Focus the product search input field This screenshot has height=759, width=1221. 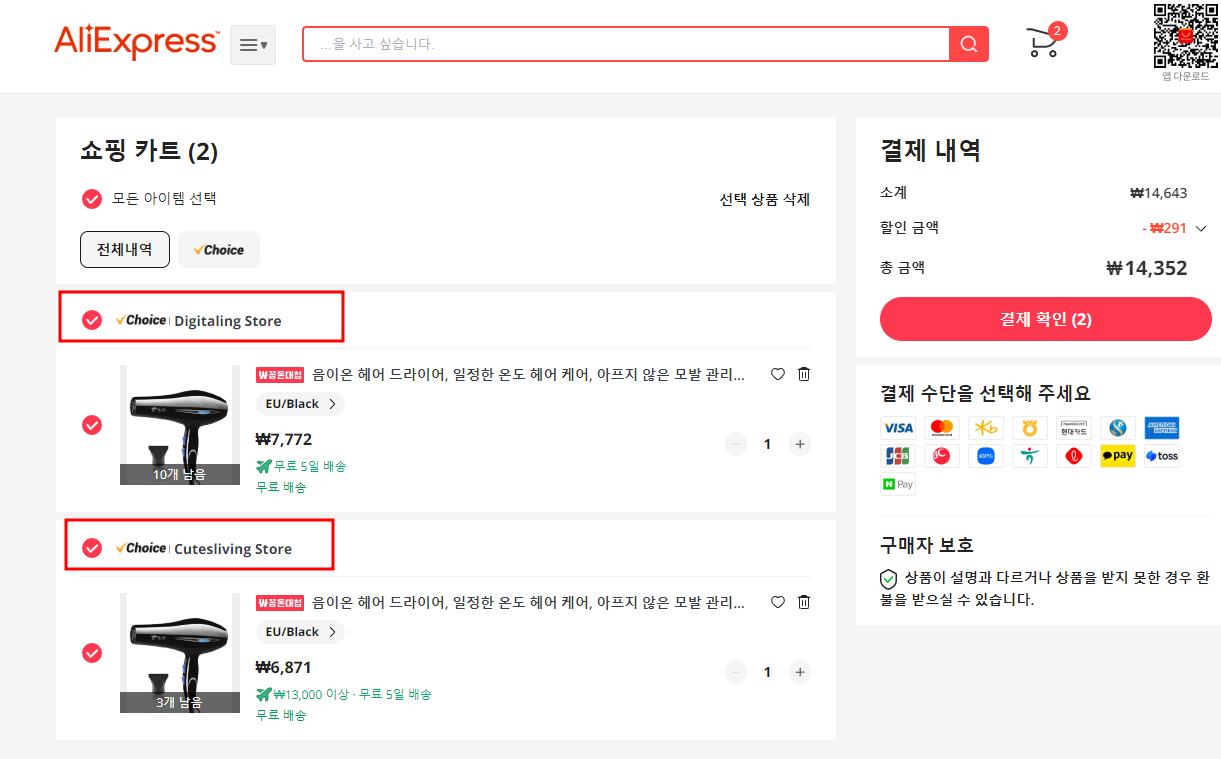coord(626,44)
